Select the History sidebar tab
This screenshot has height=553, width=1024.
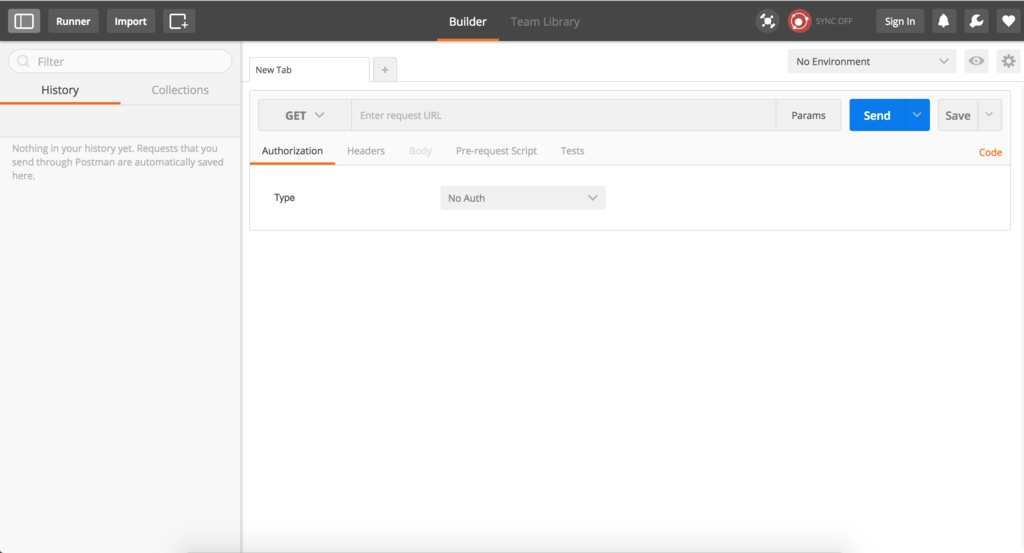pyautogui.click(x=60, y=90)
